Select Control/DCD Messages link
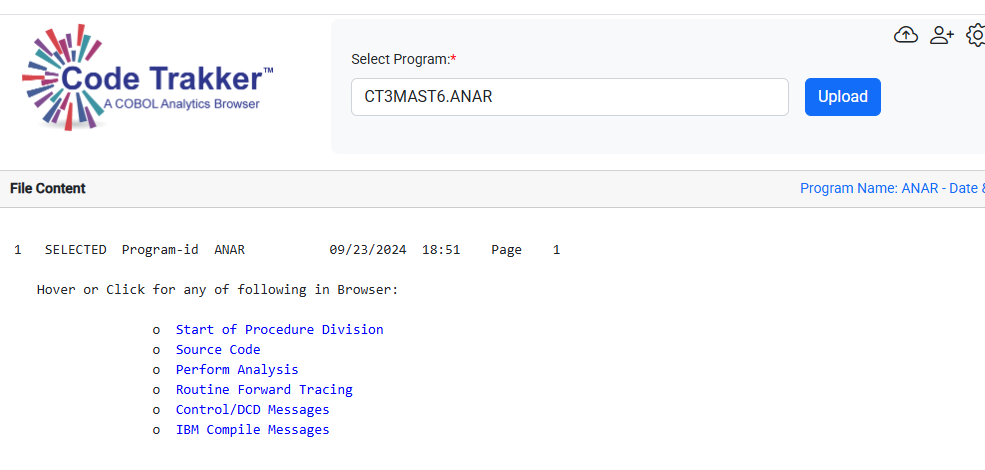This screenshot has width=985, height=470. pyautogui.click(x=252, y=409)
